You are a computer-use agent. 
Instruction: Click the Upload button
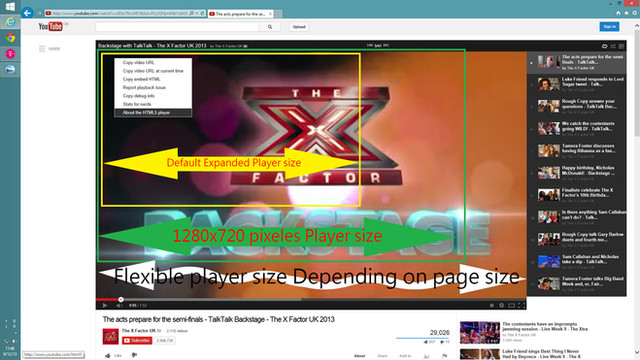(x=299, y=27)
